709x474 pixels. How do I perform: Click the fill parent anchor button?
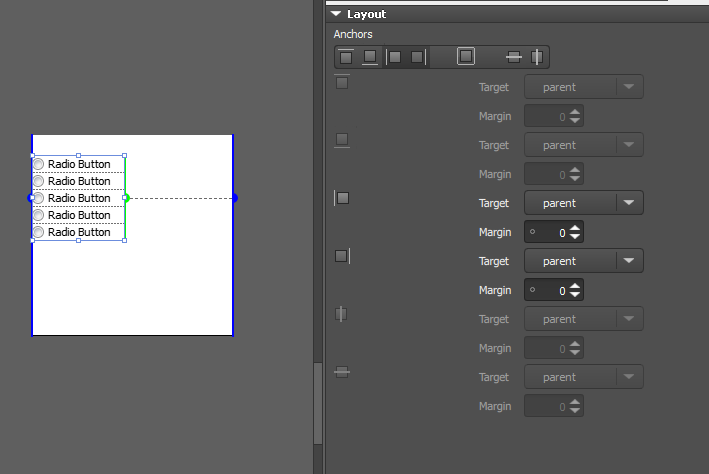pyautogui.click(x=466, y=57)
